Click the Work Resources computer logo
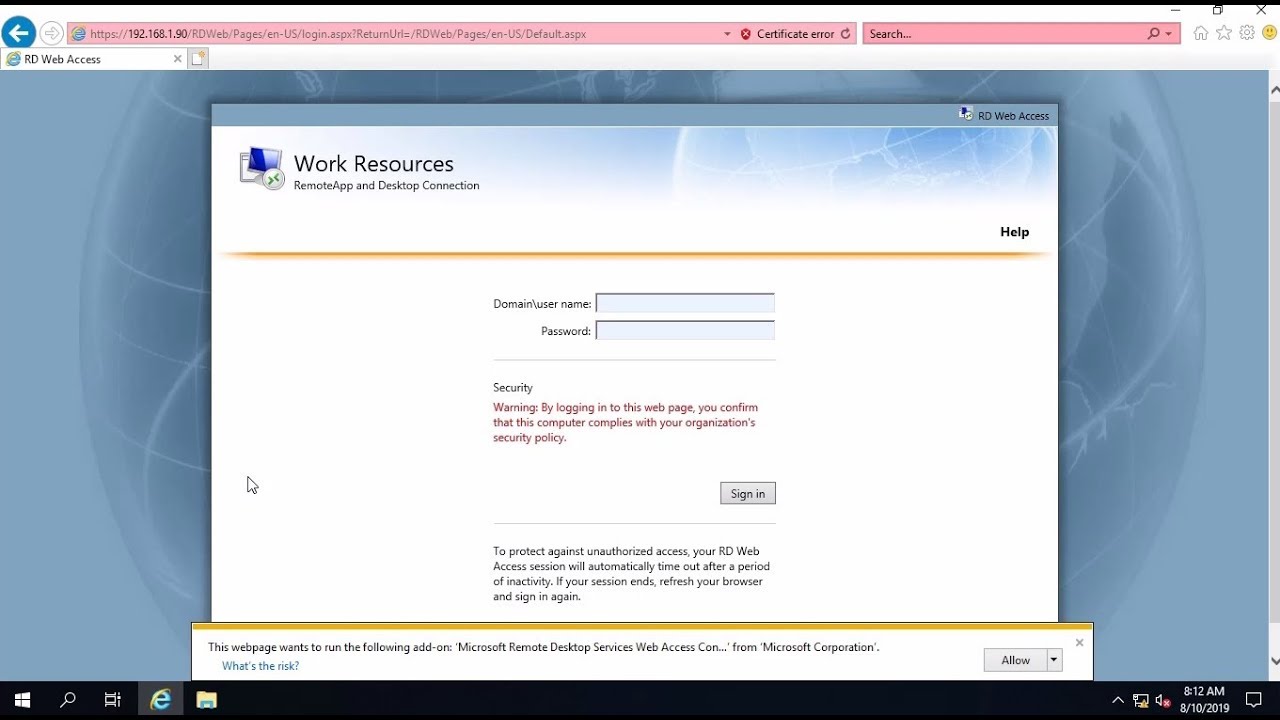The width and height of the screenshot is (1280, 720). [x=262, y=168]
